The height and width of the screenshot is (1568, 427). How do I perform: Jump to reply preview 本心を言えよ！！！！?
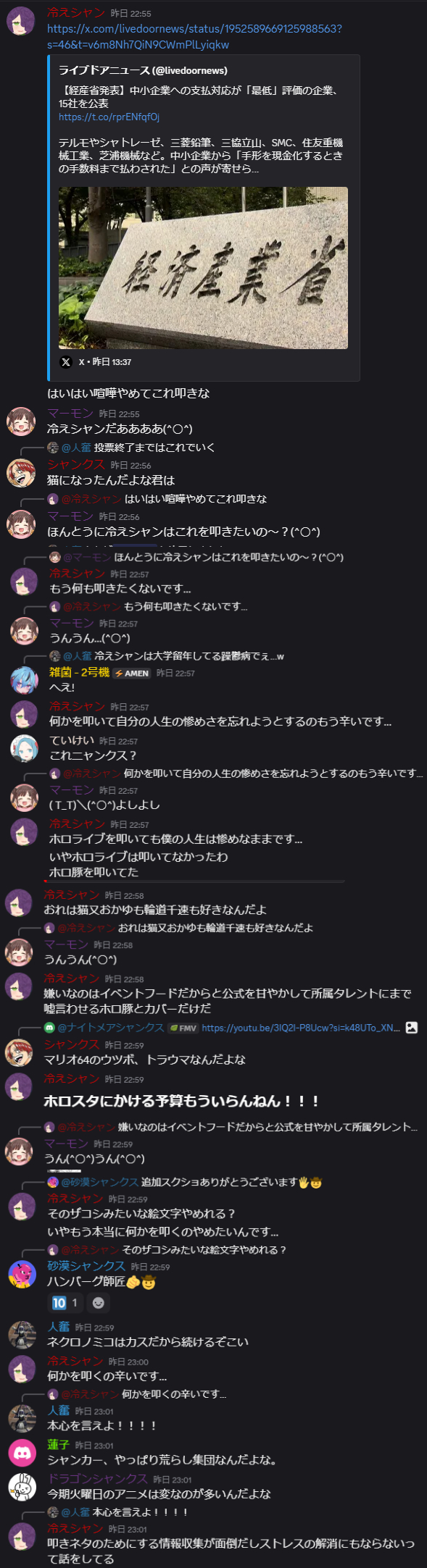141,1512
